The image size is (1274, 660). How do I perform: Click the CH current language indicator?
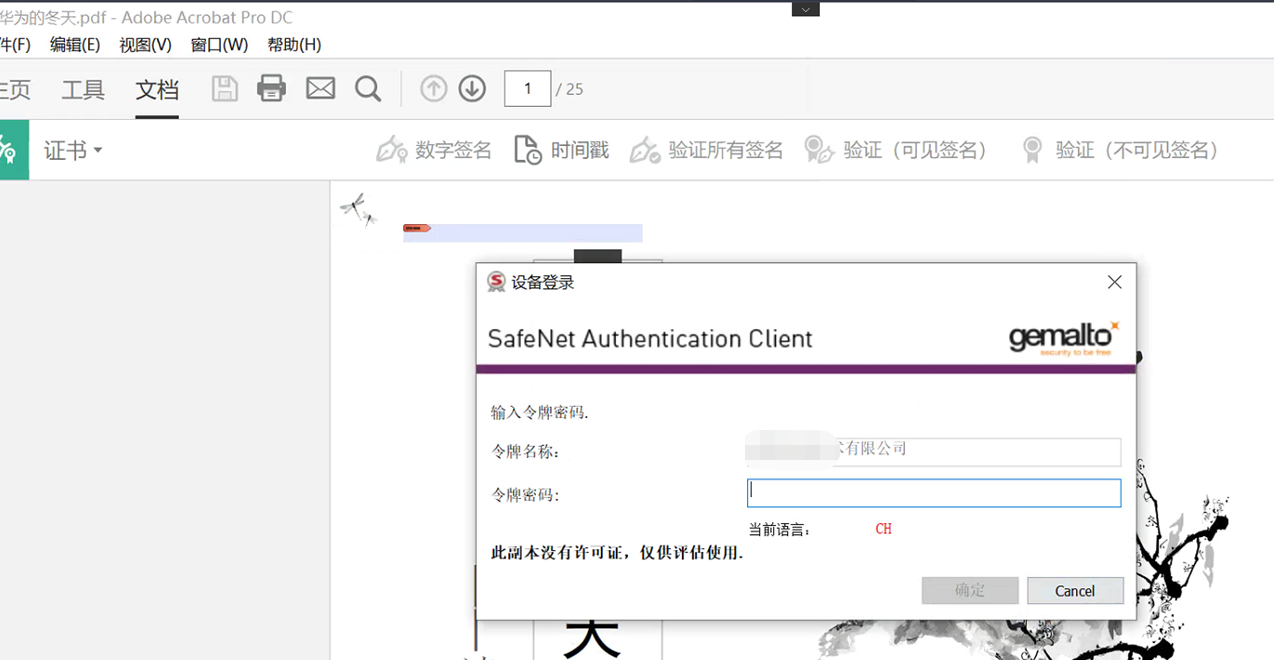click(883, 529)
